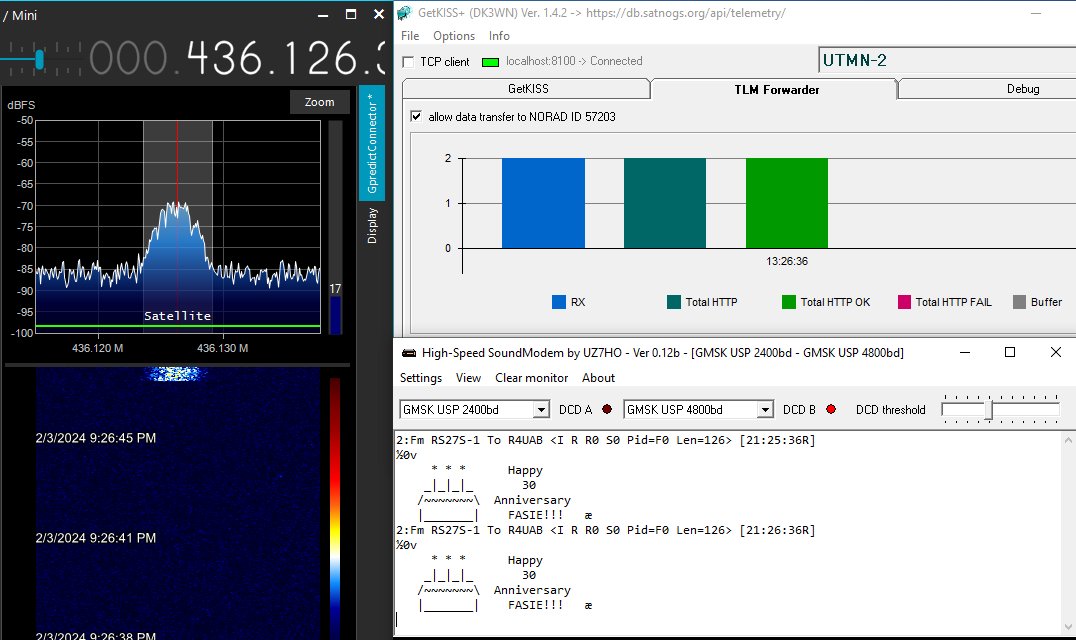Click the green connection status indicator
Screen dimensions: 1076x640
(490, 62)
